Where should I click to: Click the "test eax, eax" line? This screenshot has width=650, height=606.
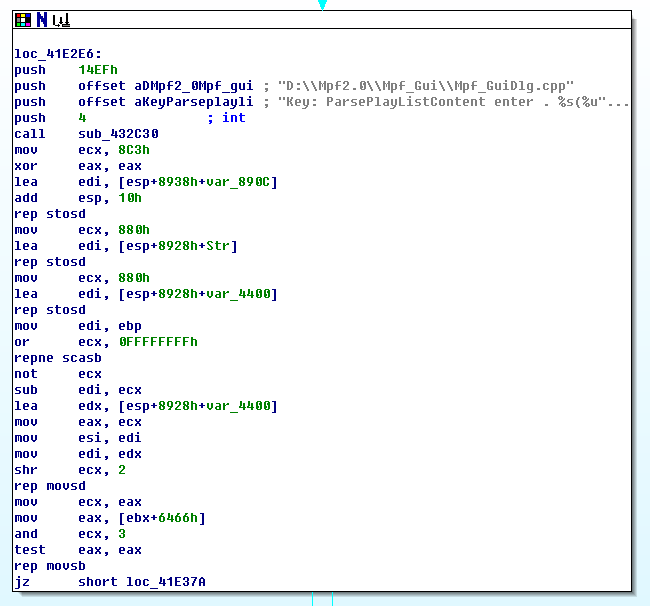[78, 550]
